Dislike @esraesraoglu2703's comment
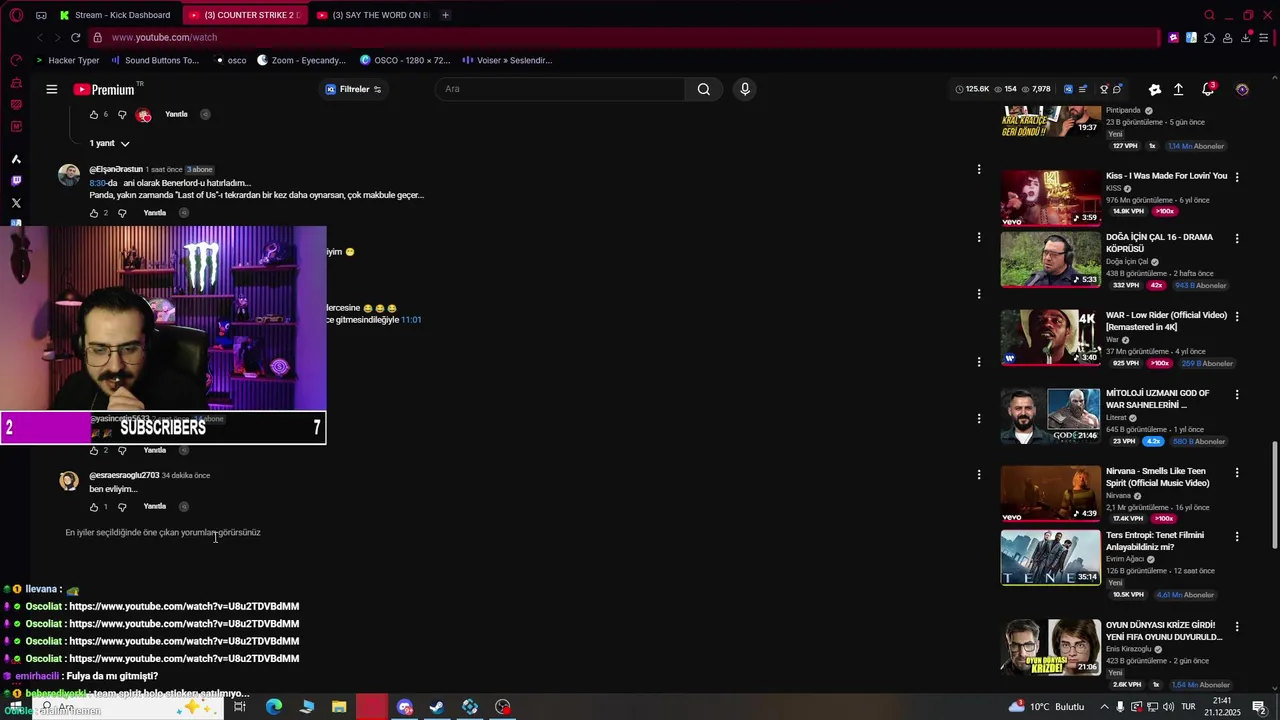This screenshot has height=720, width=1280. click(122, 507)
